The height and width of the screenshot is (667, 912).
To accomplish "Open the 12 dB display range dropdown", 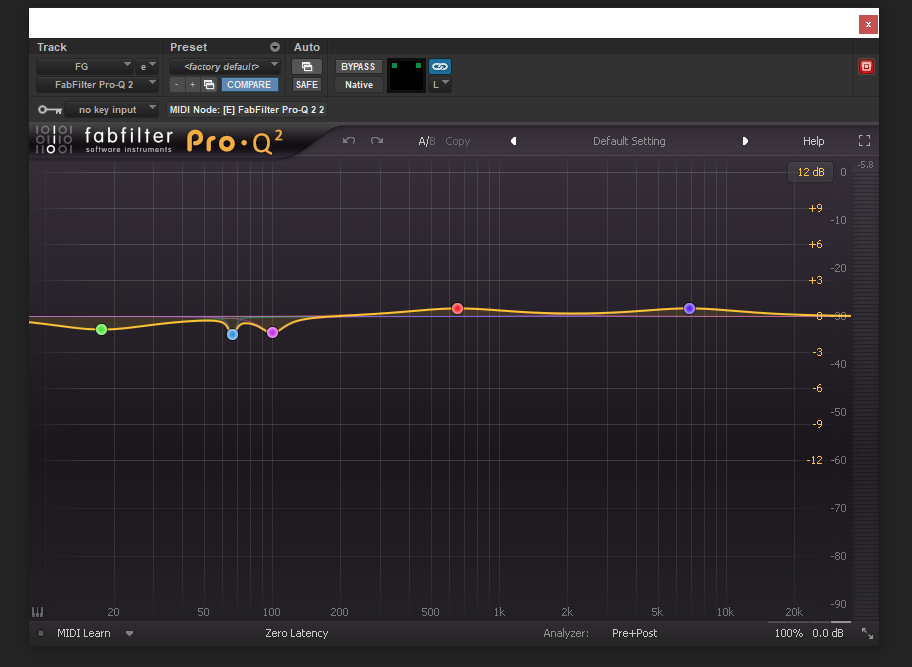I will coord(810,172).
